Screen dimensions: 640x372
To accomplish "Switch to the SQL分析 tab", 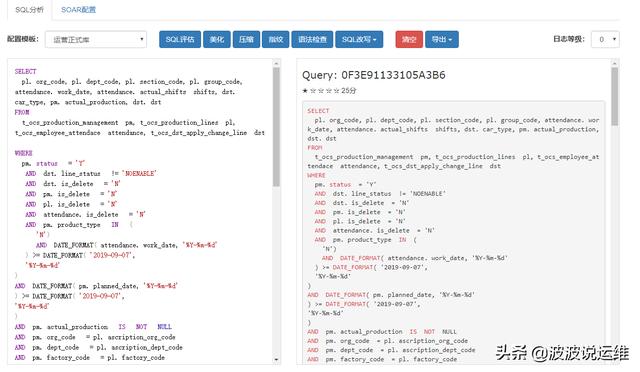I will (29, 10).
